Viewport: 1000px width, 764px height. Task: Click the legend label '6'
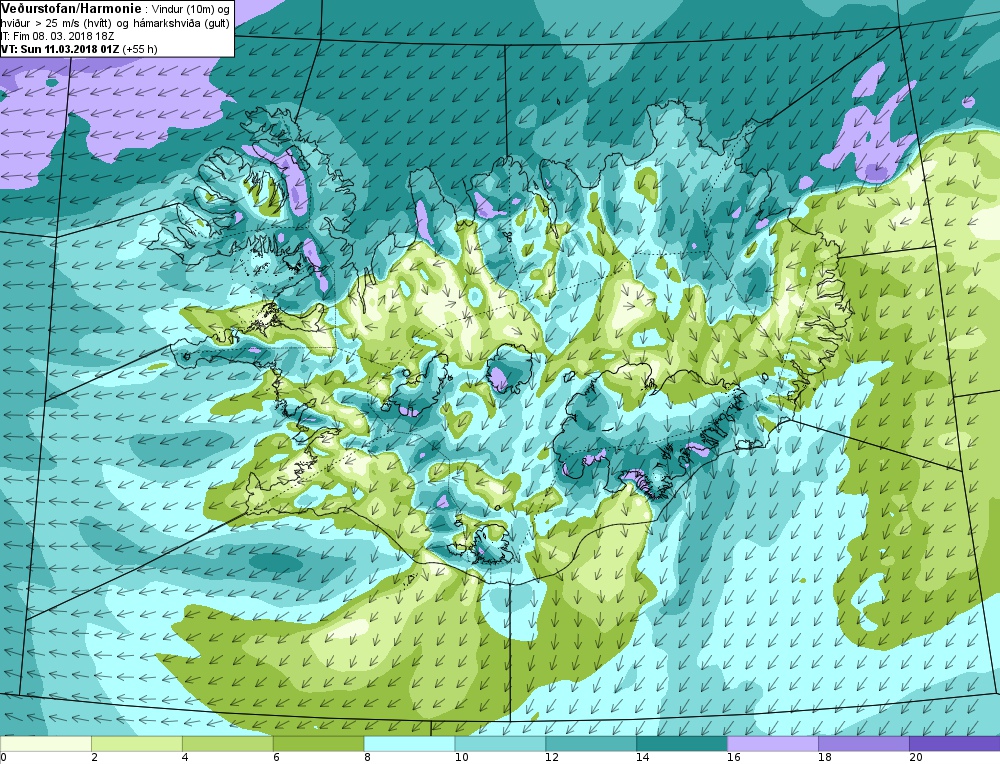click(x=276, y=758)
